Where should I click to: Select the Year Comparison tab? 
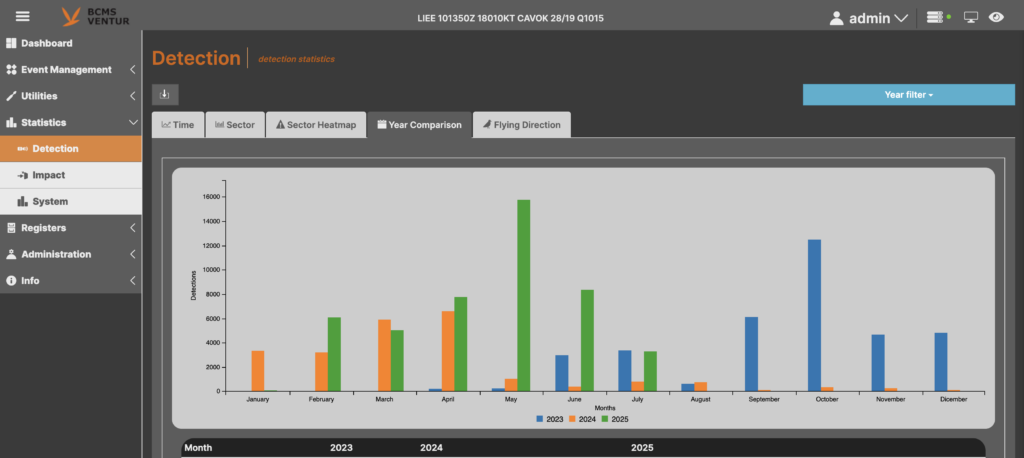point(419,125)
